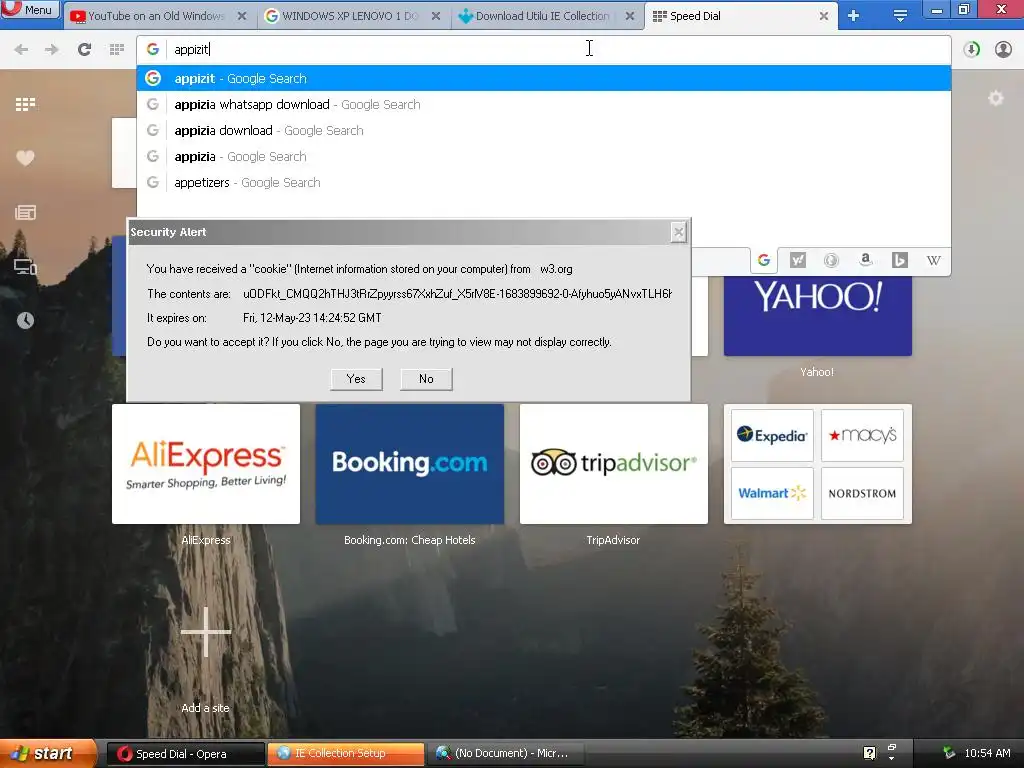Open macy's in the folder tile
Image resolution: width=1024 pixels, height=768 pixels.
(862, 436)
